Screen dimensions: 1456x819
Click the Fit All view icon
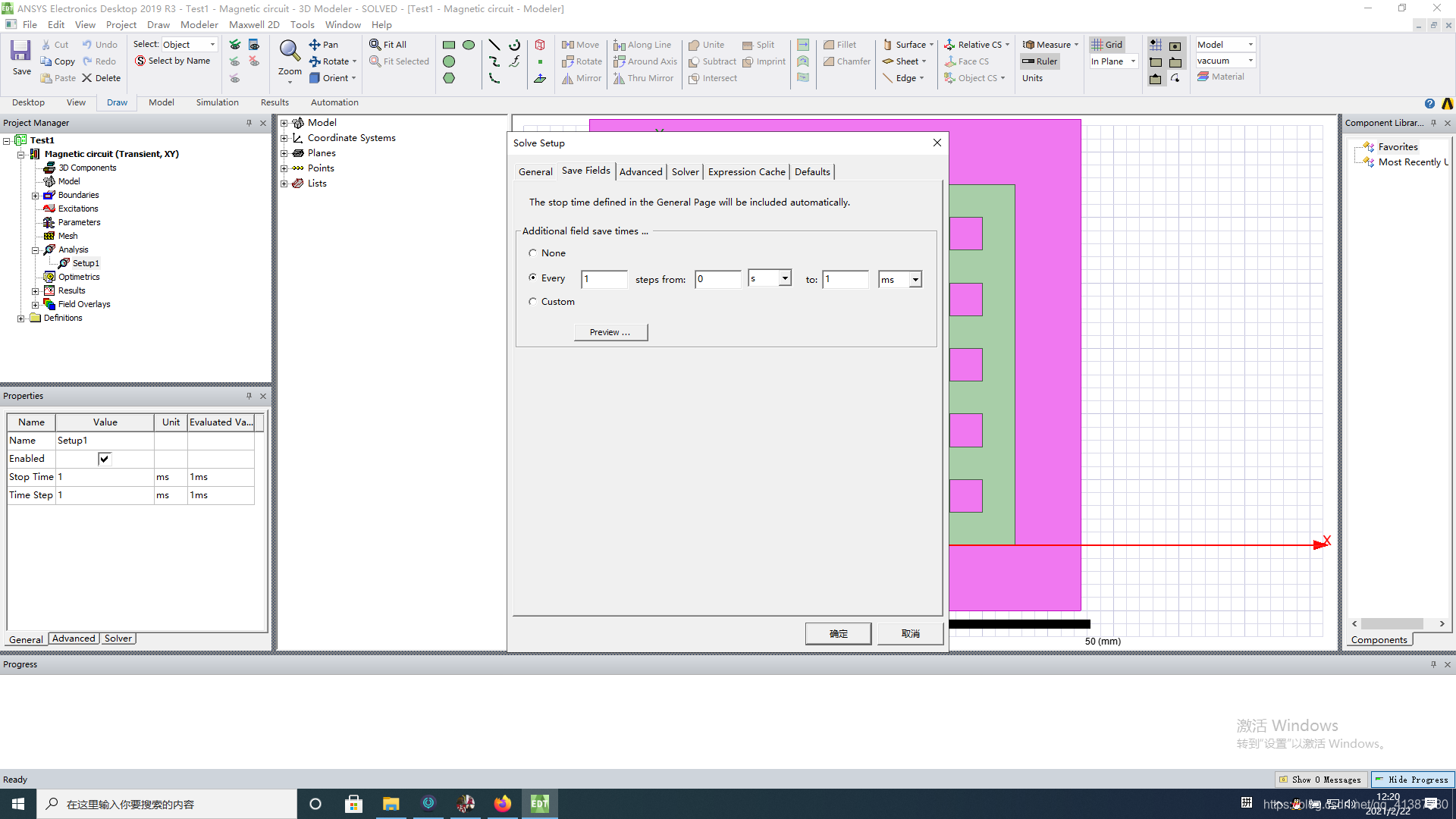tap(388, 45)
